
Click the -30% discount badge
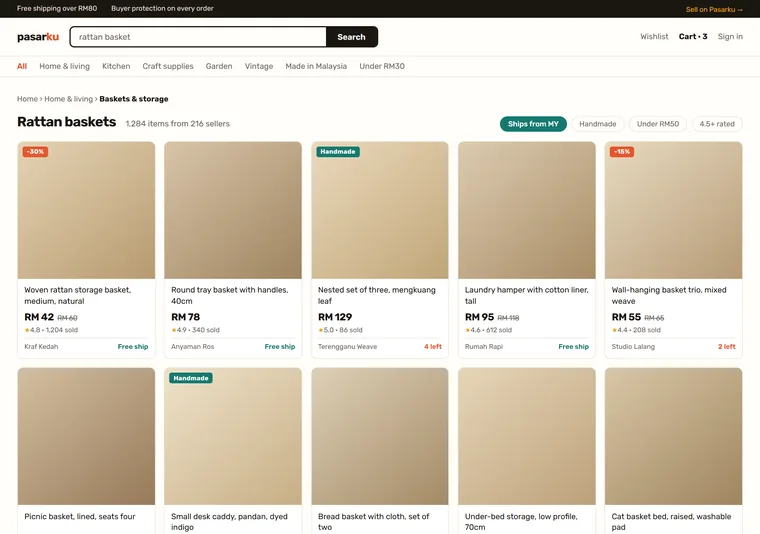point(35,152)
